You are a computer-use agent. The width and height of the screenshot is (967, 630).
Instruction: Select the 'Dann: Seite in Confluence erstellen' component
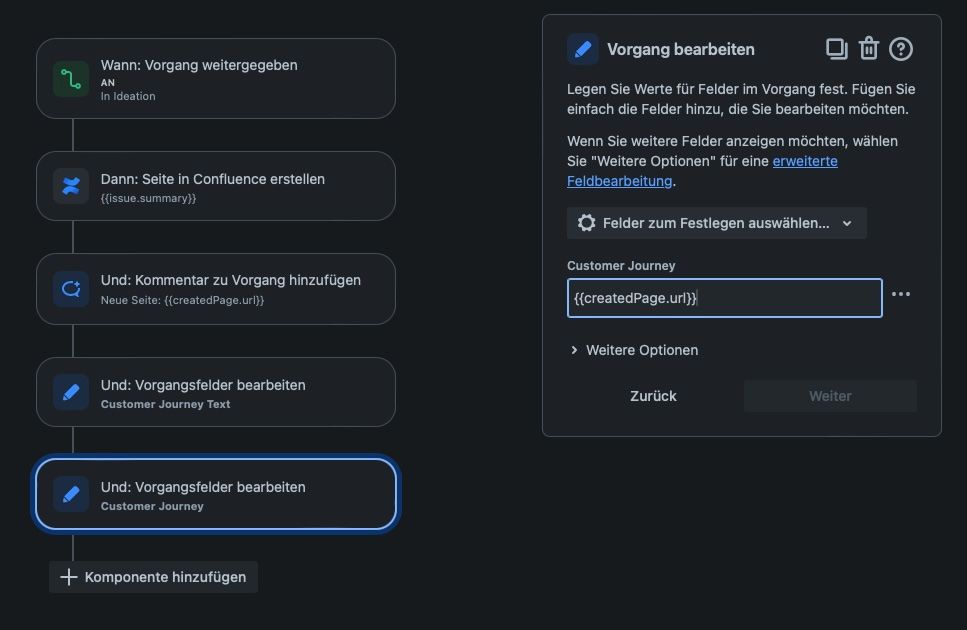pyautogui.click(x=215, y=185)
